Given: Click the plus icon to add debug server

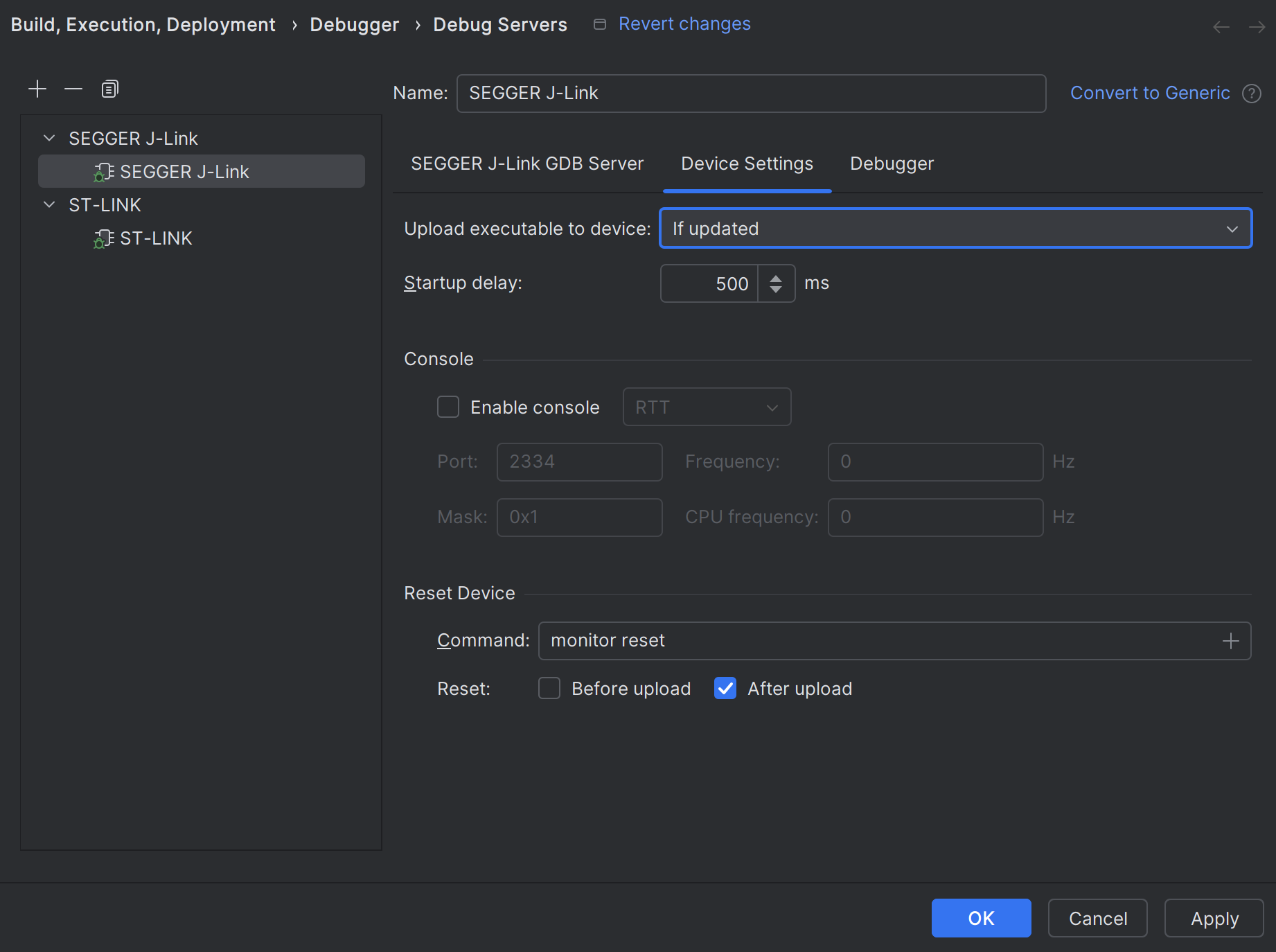Looking at the screenshot, I should click(37, 89).
